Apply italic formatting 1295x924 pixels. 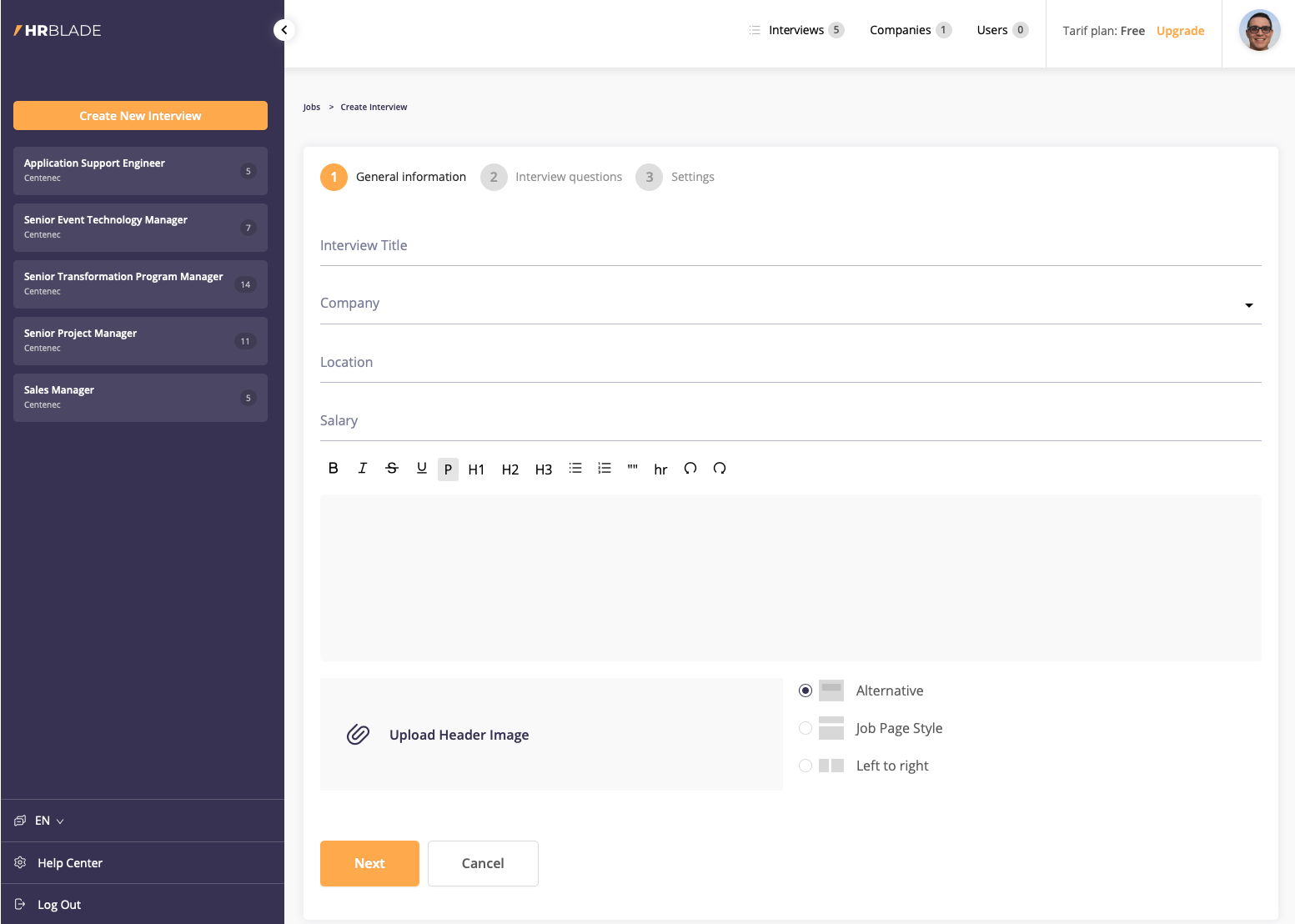point(363,469)
